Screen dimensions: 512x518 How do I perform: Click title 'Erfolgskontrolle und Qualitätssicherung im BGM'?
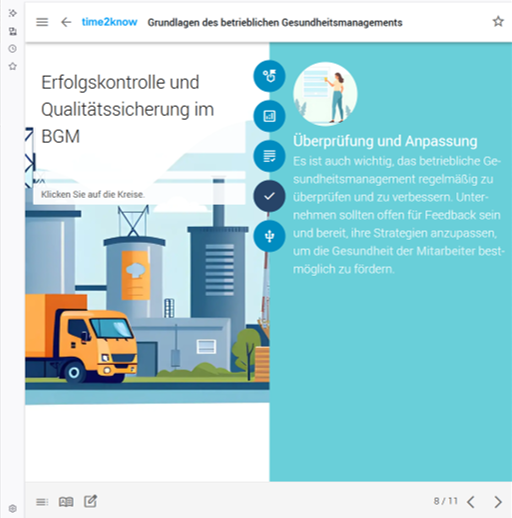(x=127, y=109)
